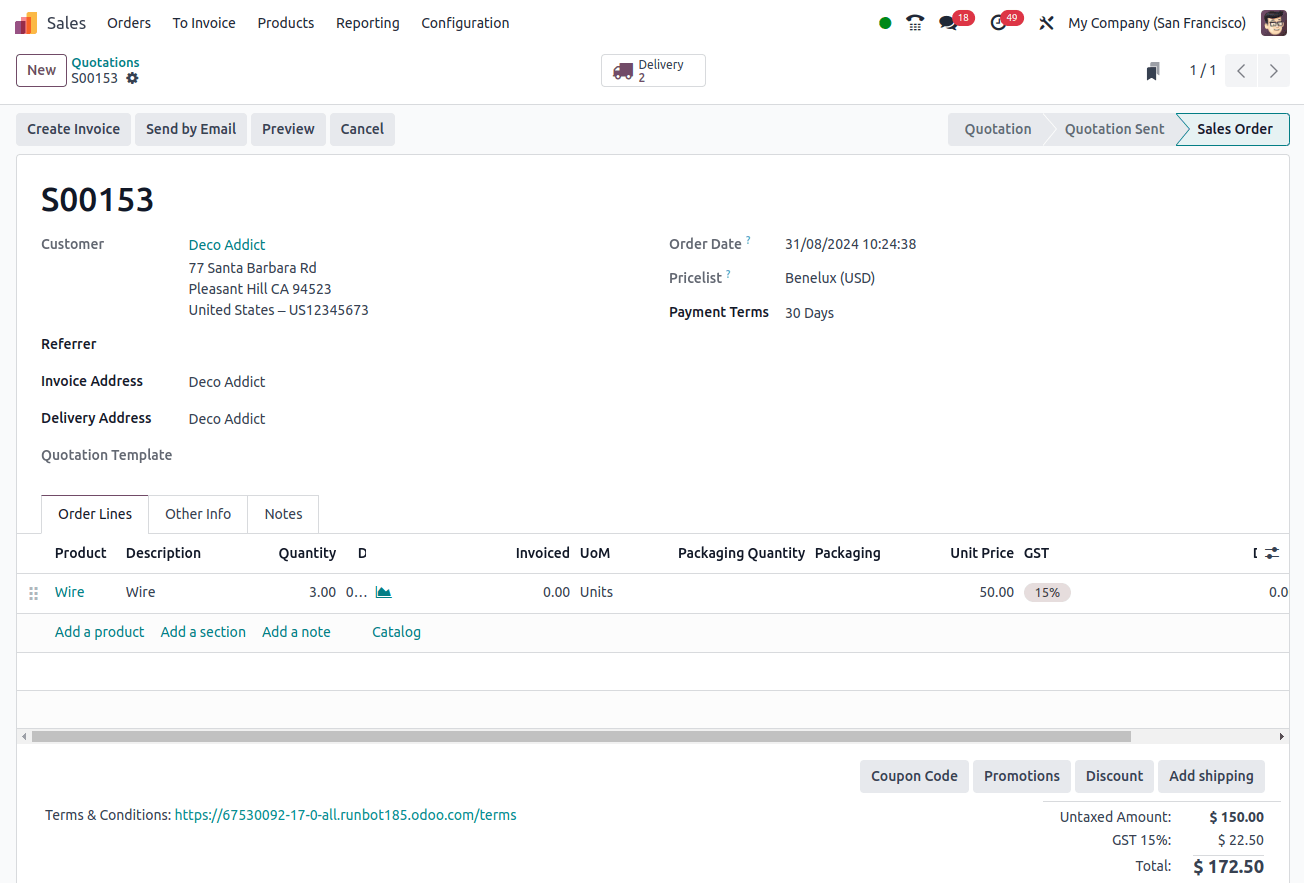This screenshot has height=883, width=1304.
Task: Click the pager 1 / 1 indicator
Action: 1203,70
